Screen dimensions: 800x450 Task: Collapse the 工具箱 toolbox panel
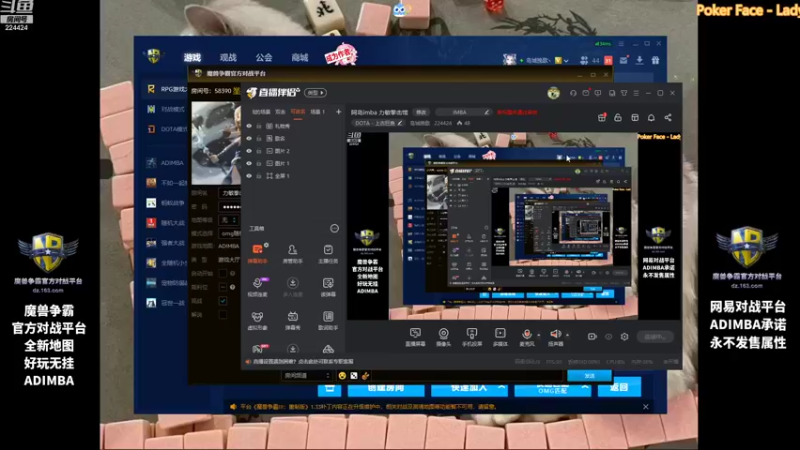334,229
